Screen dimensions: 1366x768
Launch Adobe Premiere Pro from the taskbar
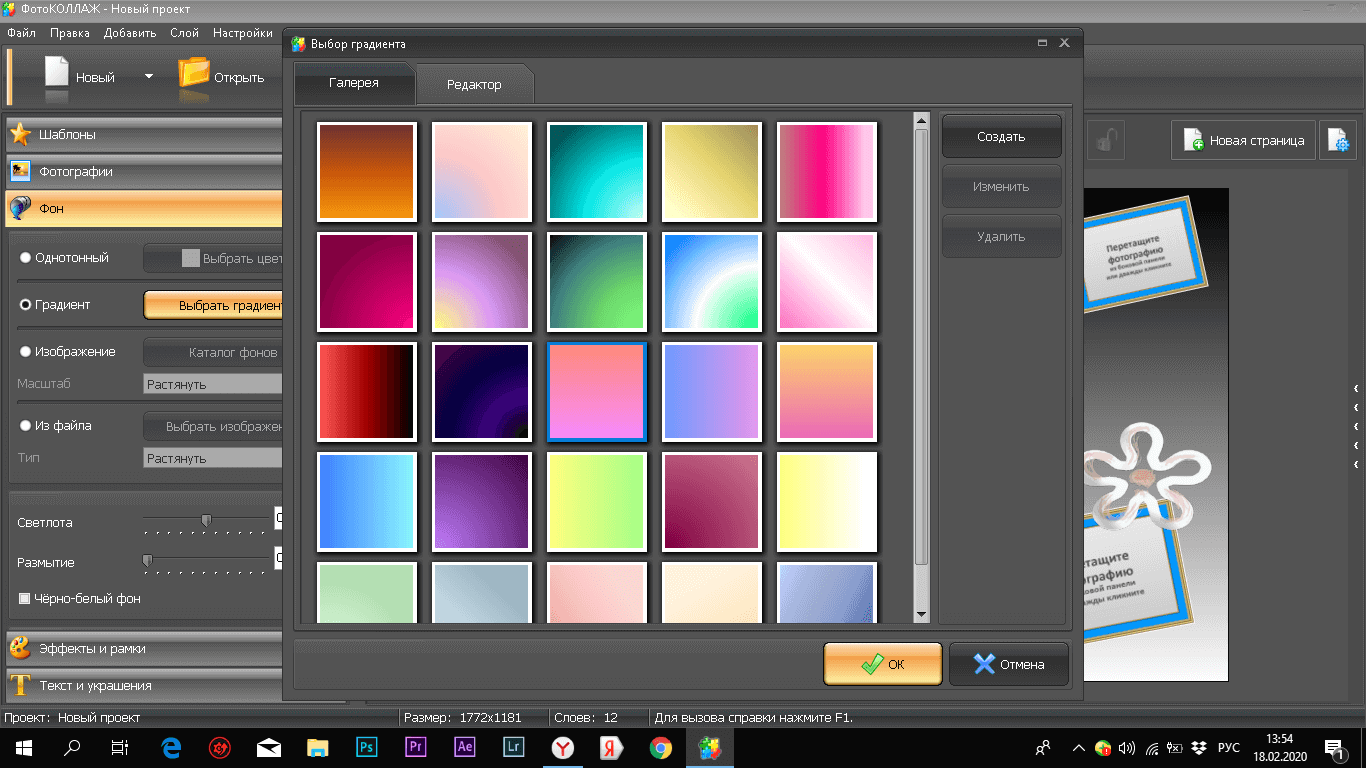pyautogui.click(x=415, y=747)
